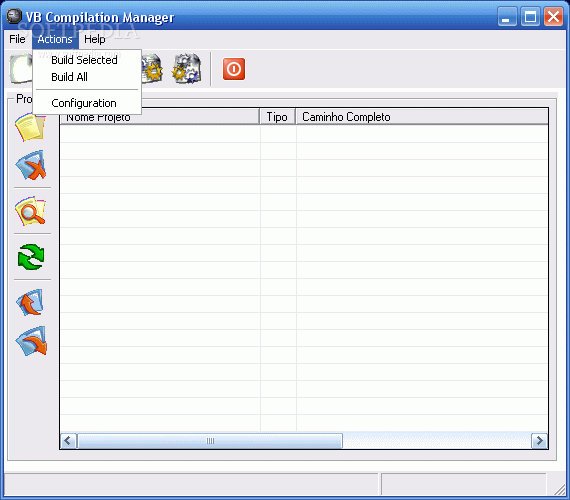This screenshot has width=570, height=500.
Task: Choose Build Selected from Actions menu
Action: (87, 60)
